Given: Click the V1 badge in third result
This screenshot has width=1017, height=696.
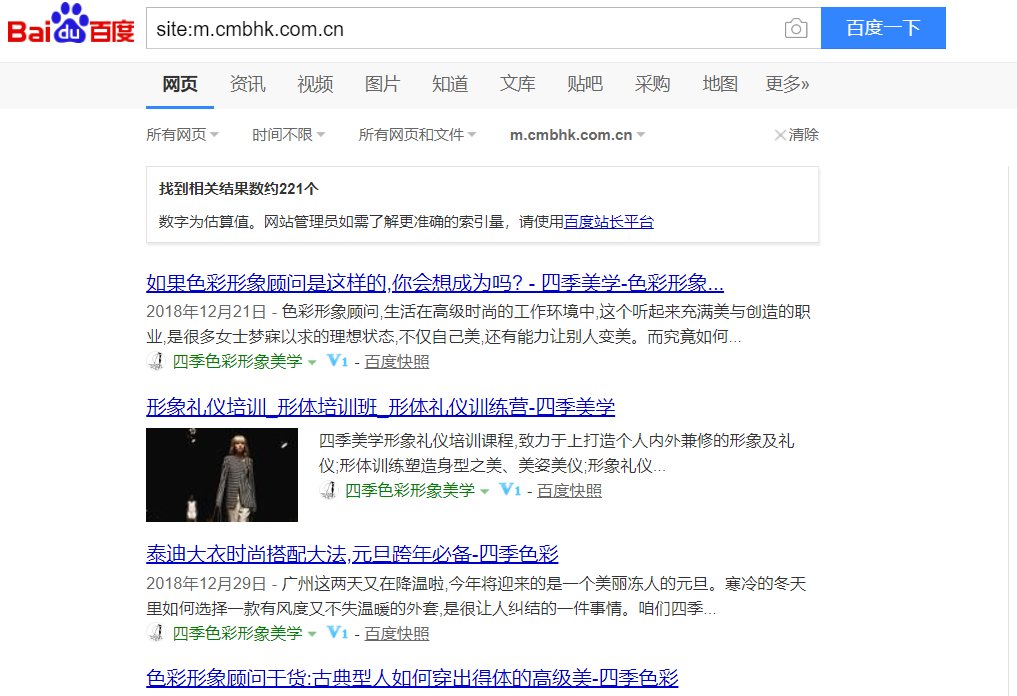Looking at the screenshot, I should click(337, 633).
